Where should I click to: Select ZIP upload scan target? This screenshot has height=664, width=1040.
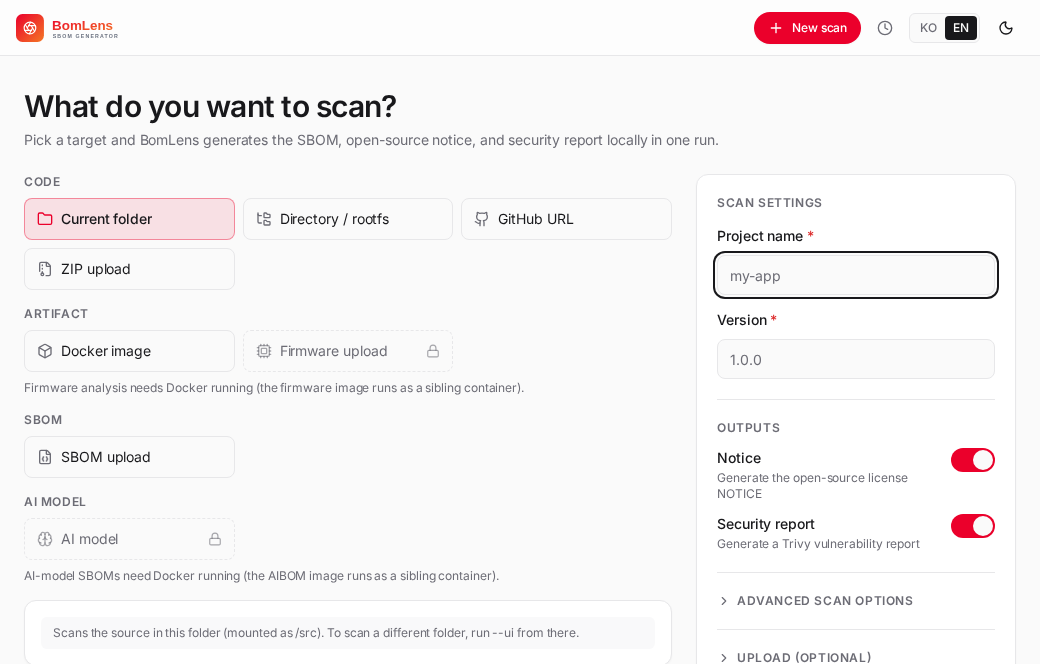(x=129, y=269)
